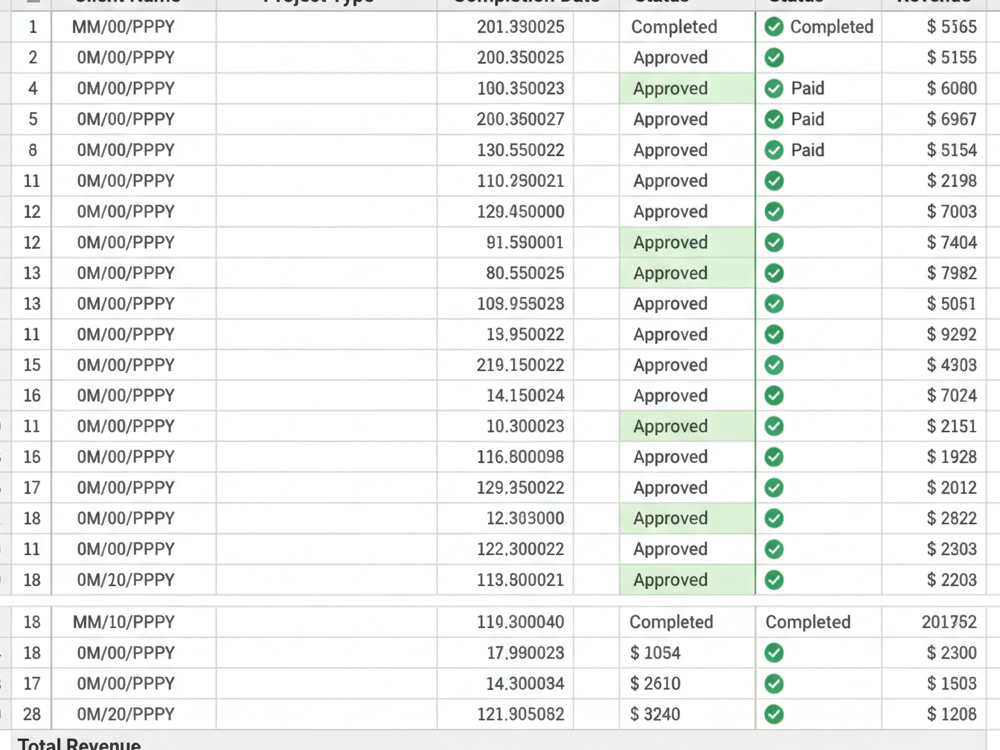
Task: Click the green check icon in the $ 7003 row
Action: pyautogui.click(x=774, y=211)
